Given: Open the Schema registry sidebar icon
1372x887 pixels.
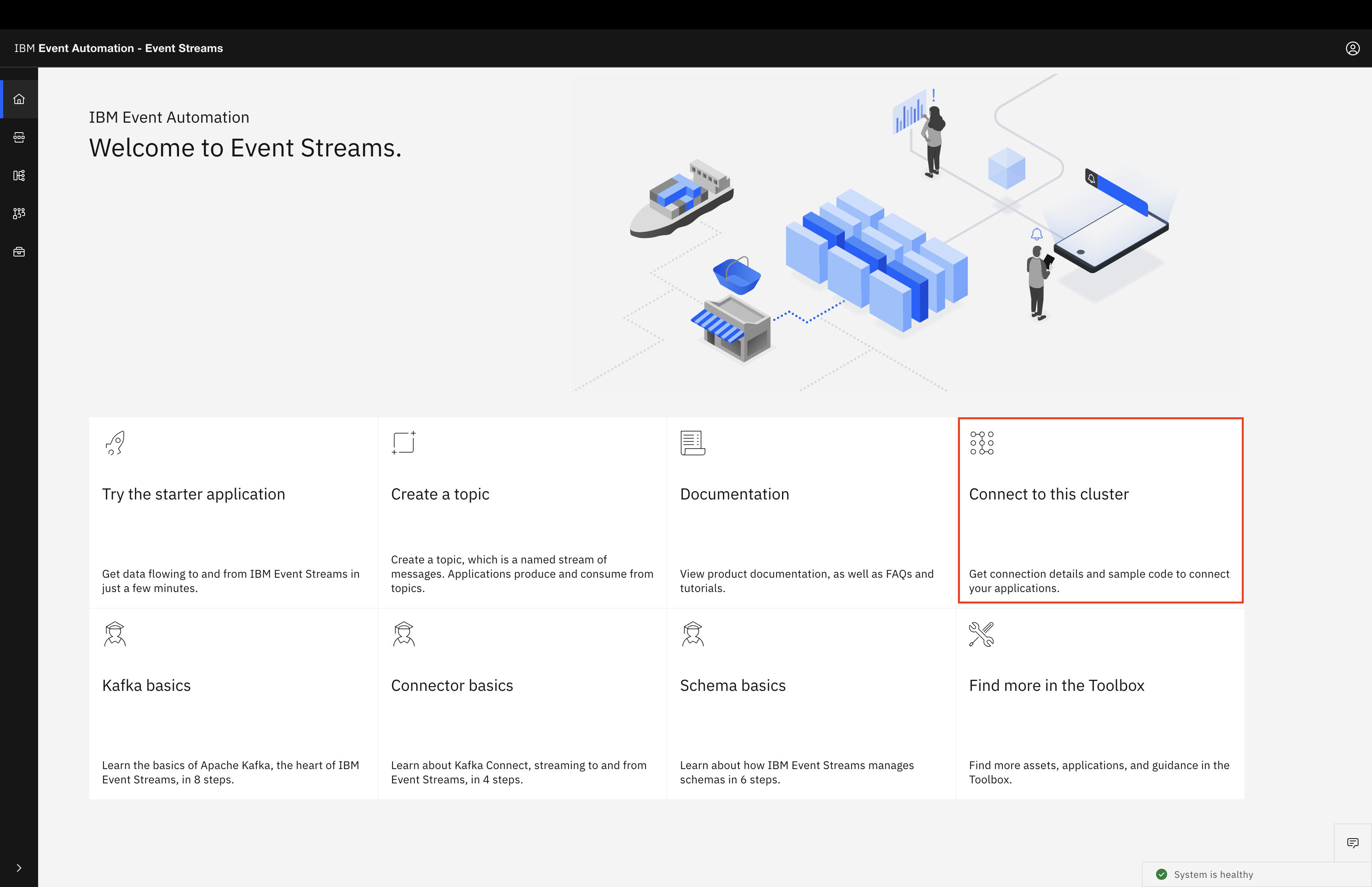Looking at the screenshot, I should (x=19, y=175).
